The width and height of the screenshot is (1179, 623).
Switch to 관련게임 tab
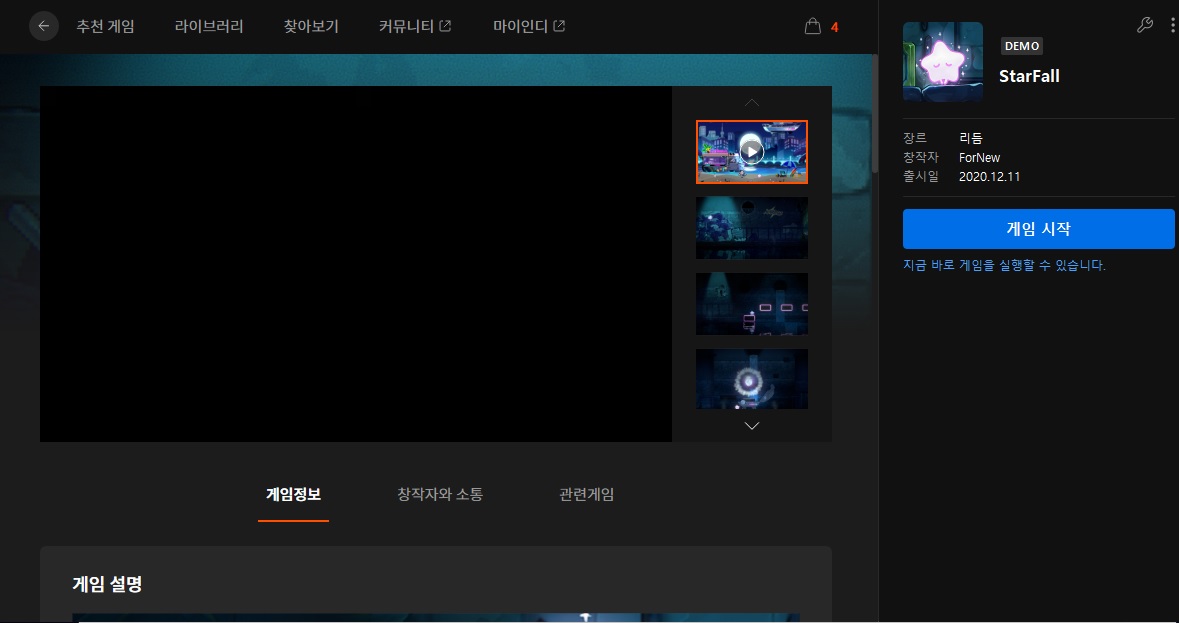[x=587, y=494]
